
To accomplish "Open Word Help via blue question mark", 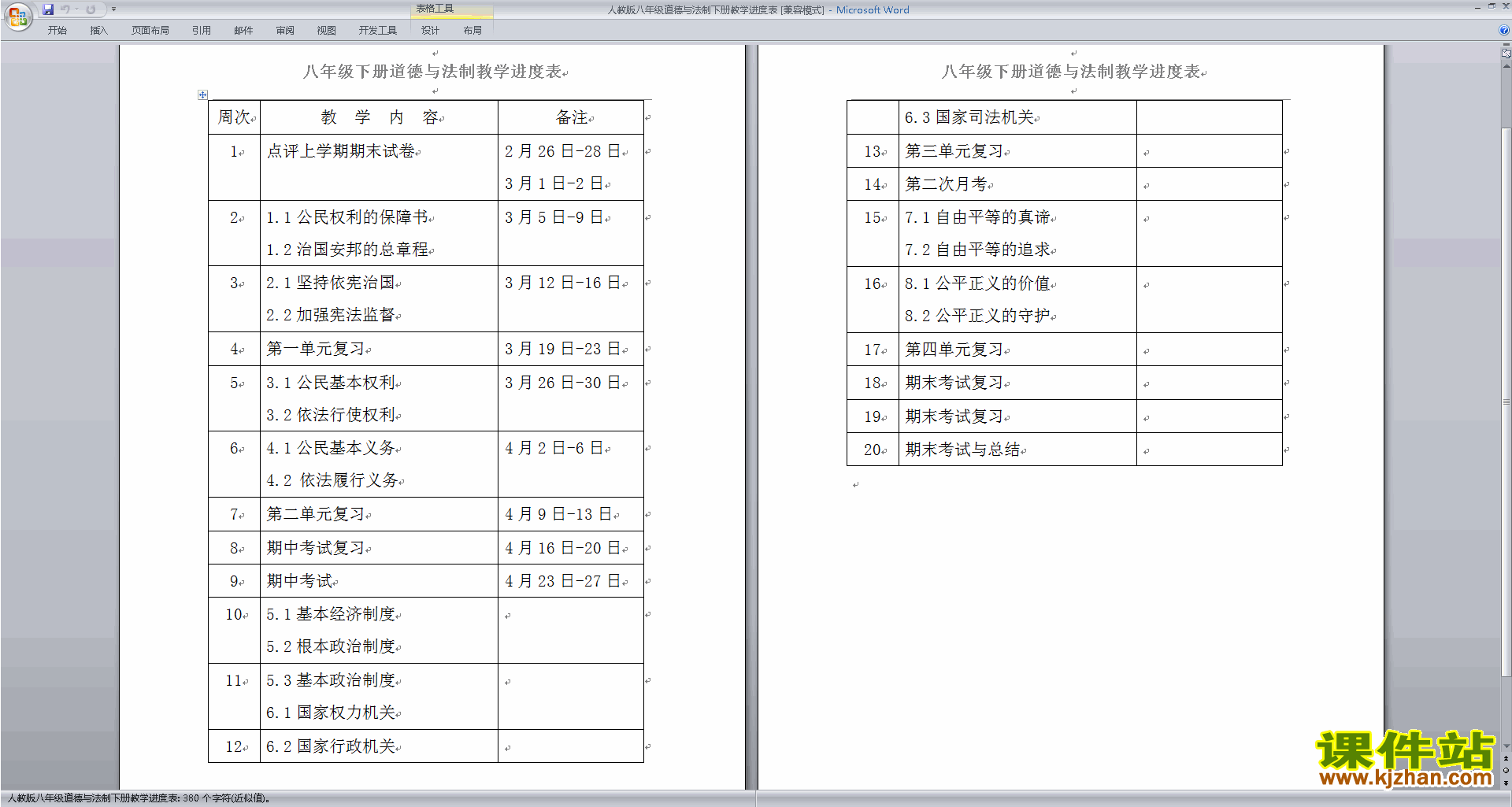I will pyautogui.click(x=1504, y=30).
